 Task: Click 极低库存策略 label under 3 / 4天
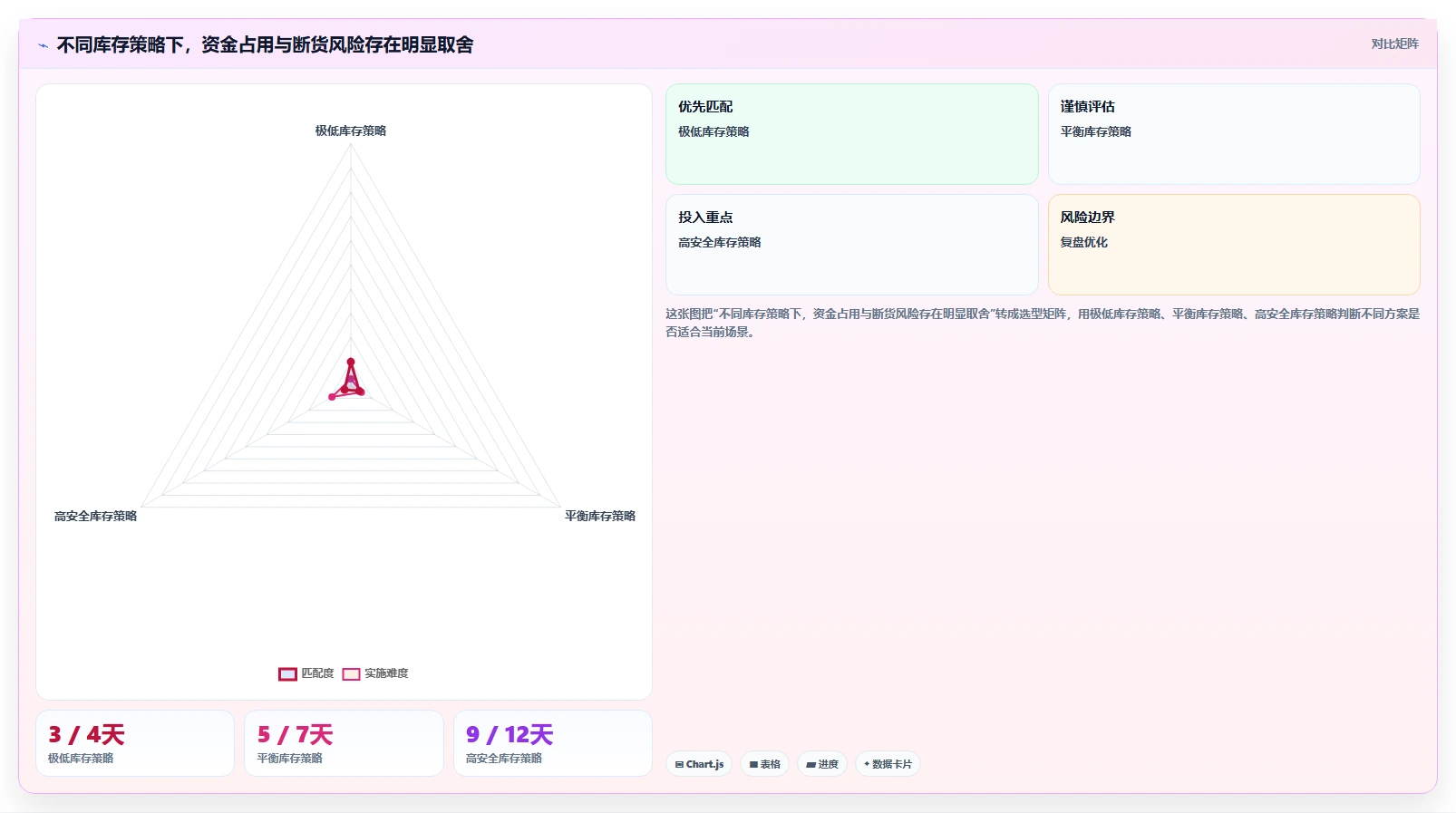[81, 758]
